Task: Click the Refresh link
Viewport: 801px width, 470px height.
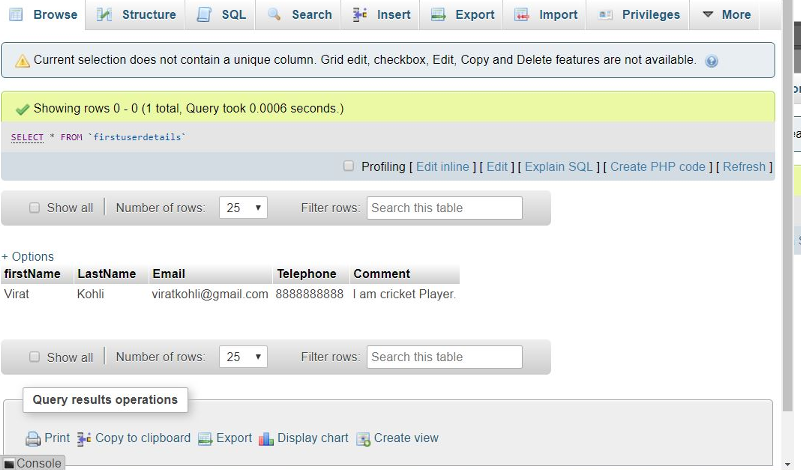Action: [x=744, y=167]
